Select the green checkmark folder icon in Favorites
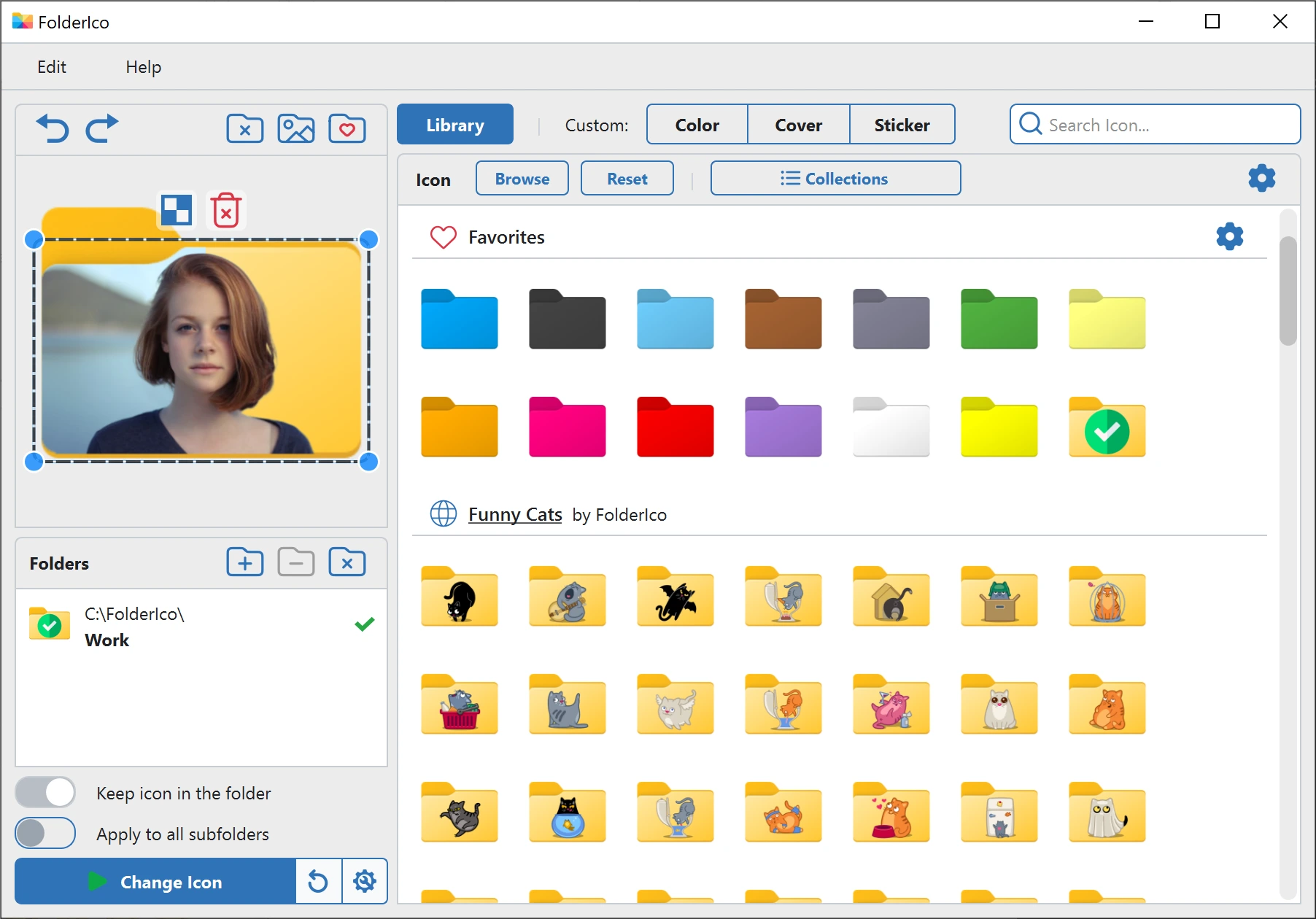Image resolution: width=1316 pixels, height=919 pixels. [1107, 427]
